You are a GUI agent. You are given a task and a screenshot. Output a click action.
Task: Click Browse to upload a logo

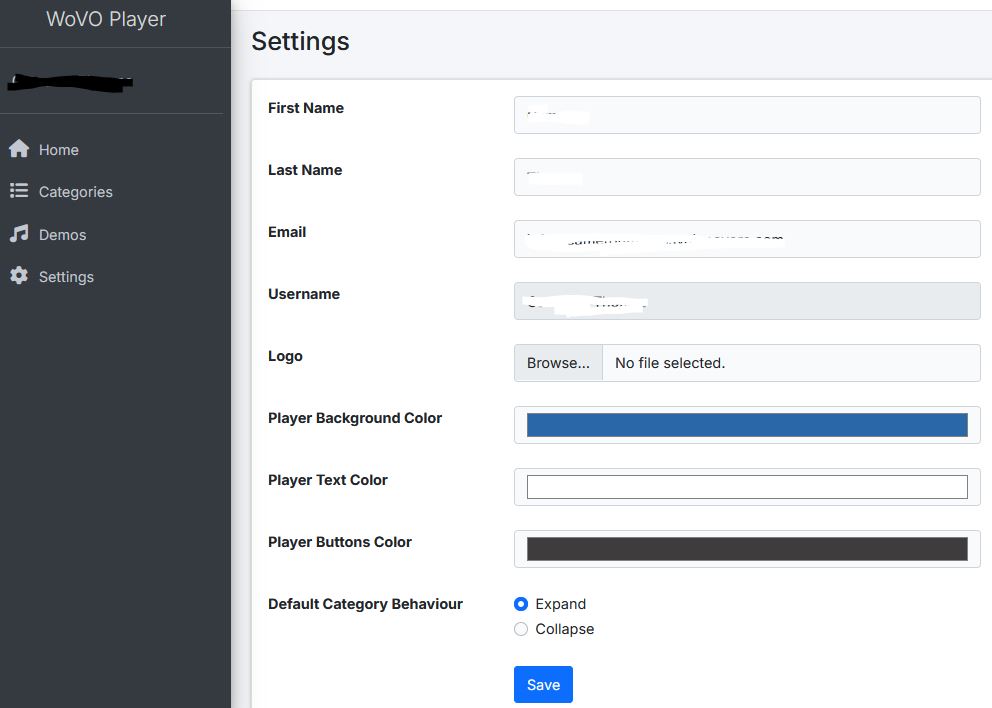pyautogui.click(x=558, y=363)
